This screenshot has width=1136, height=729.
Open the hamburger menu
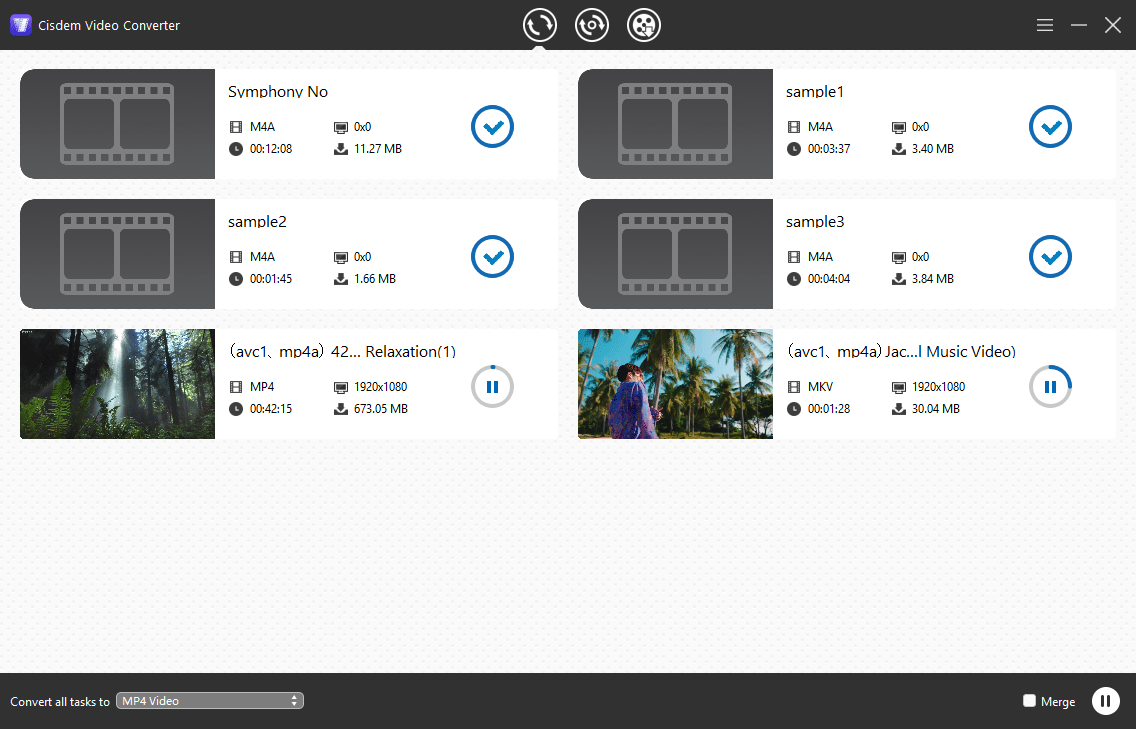[x=1045, y=25]
